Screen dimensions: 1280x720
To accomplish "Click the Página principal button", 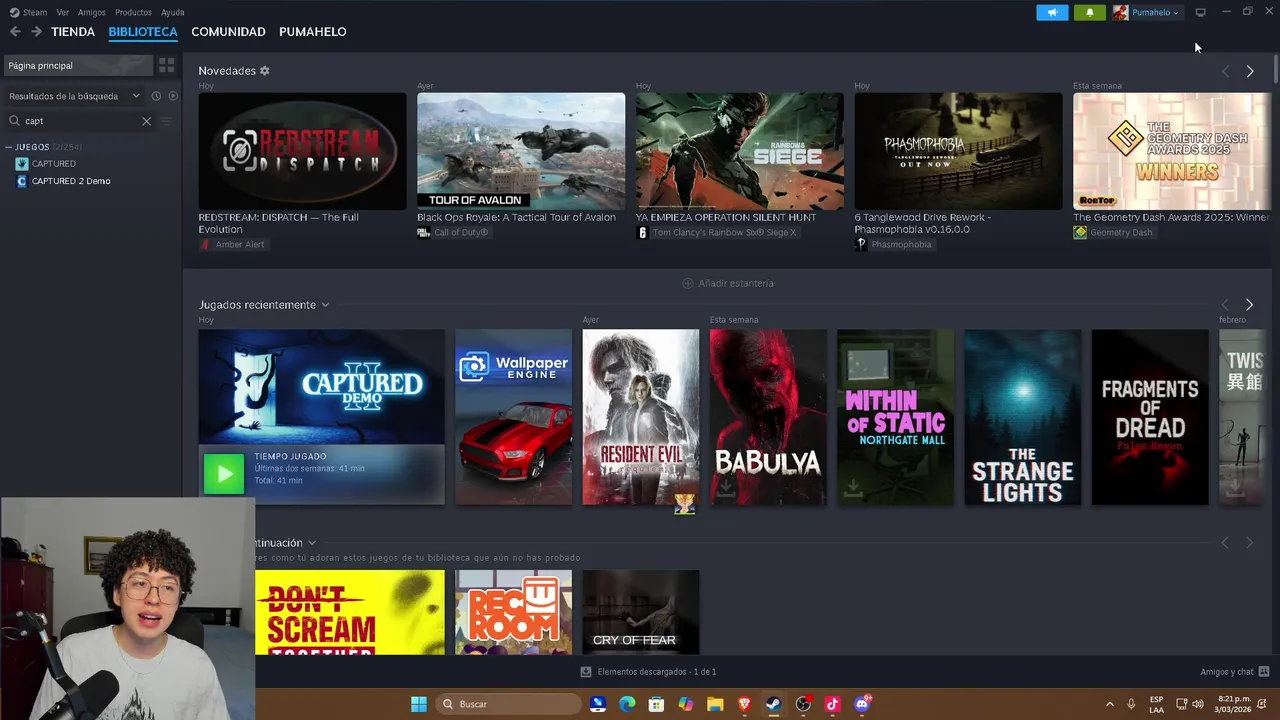I will click(x=77, y=65).
